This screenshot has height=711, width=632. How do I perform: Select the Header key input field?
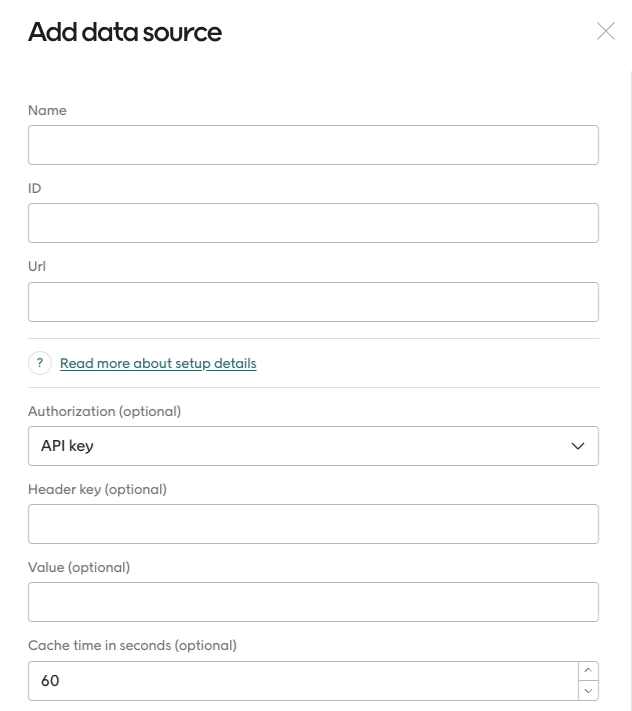pos(313,524)
